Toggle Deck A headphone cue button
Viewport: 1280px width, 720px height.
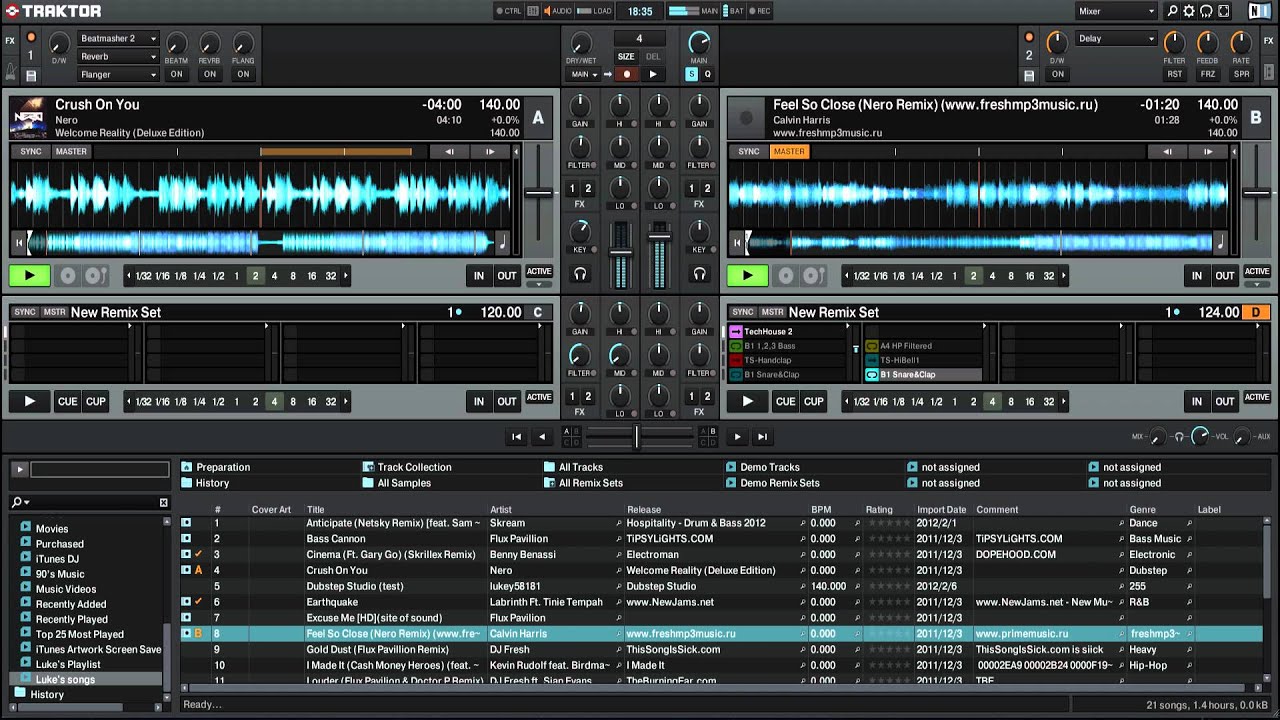(x=580, y=274)
